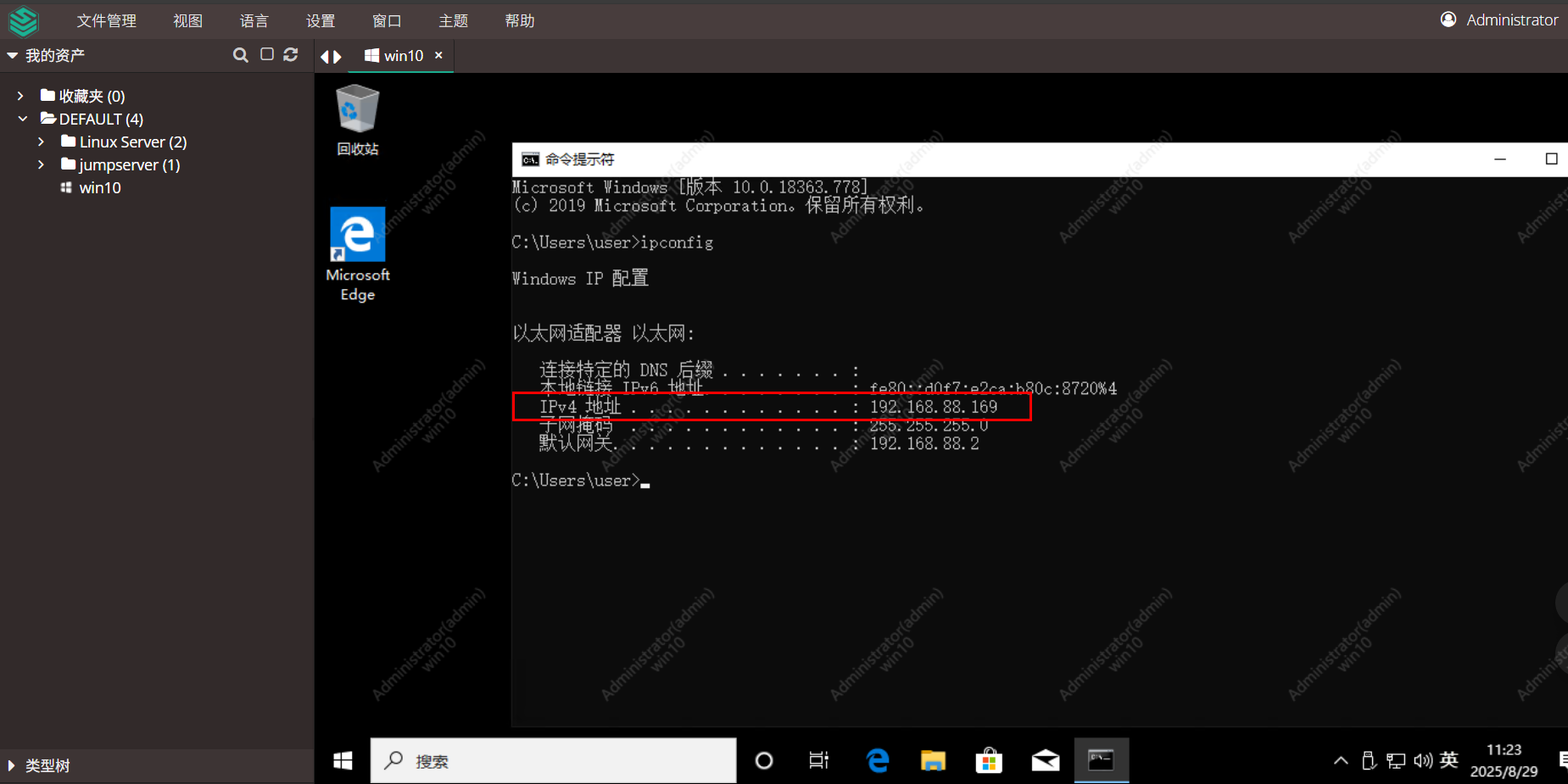Viewport: 1568px width, 784px height.
Task: Select win10 asset in the tree
Action: [99, 187]
